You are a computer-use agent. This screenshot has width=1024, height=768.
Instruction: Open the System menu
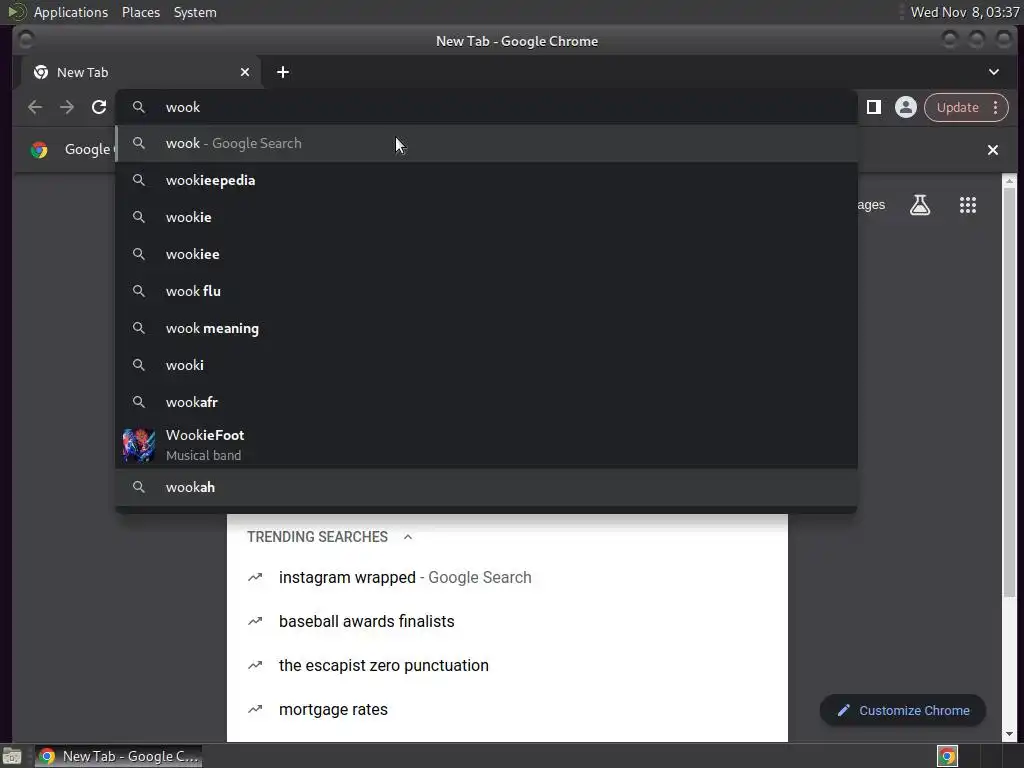[x=195, y=12]
